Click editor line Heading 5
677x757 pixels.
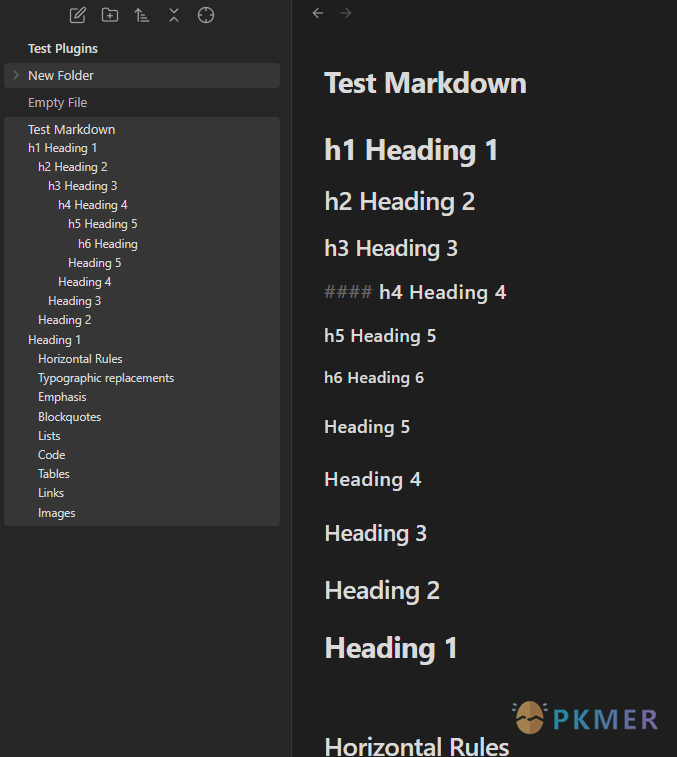[x=367, y=427]
